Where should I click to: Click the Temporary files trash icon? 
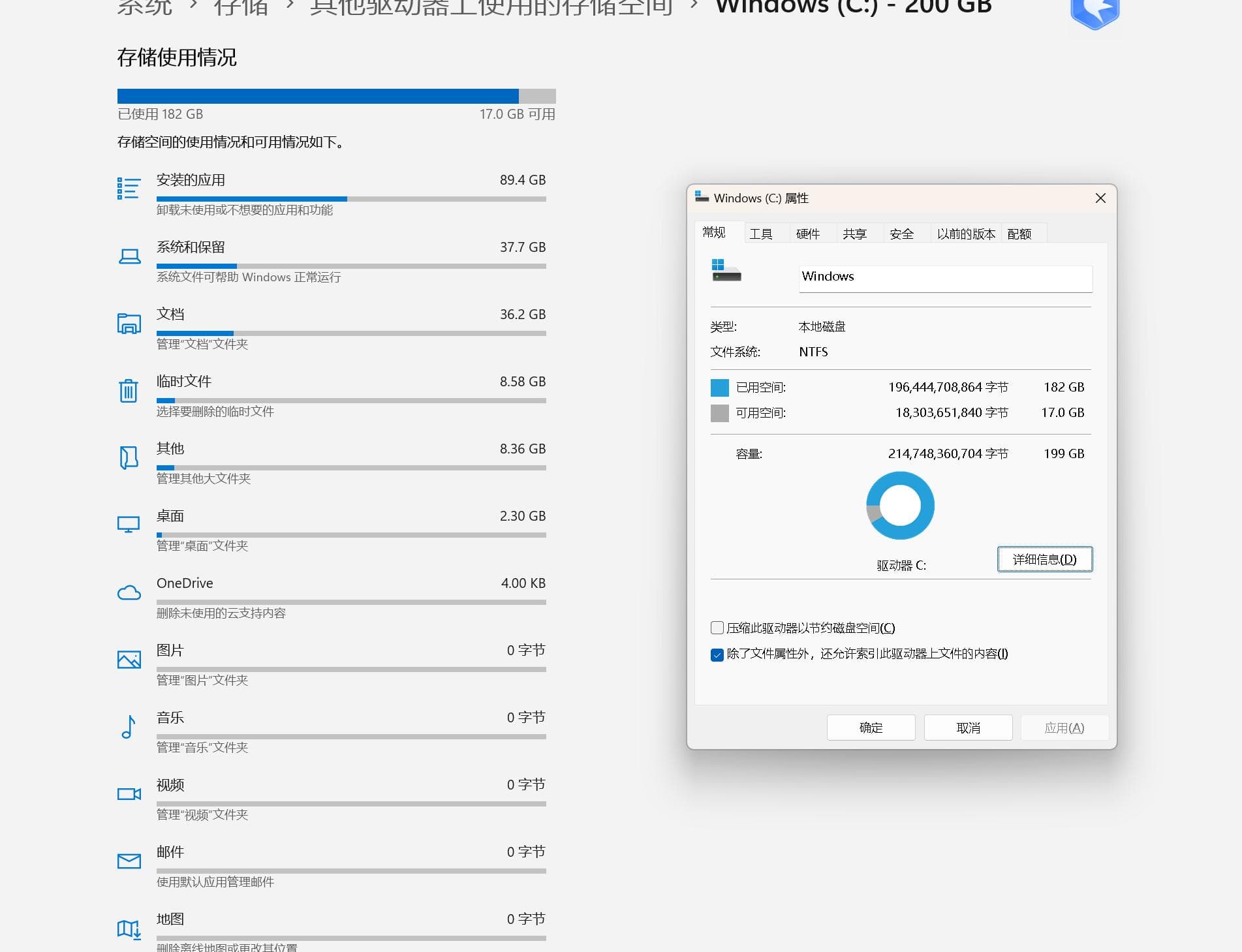129,391
